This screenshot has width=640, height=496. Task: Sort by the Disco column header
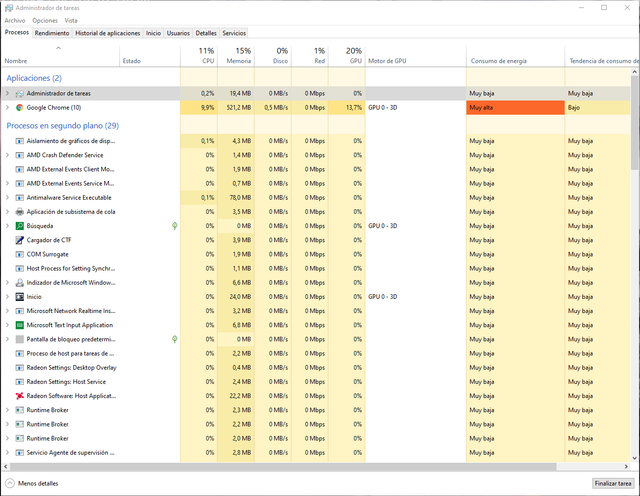pos(273,56)
